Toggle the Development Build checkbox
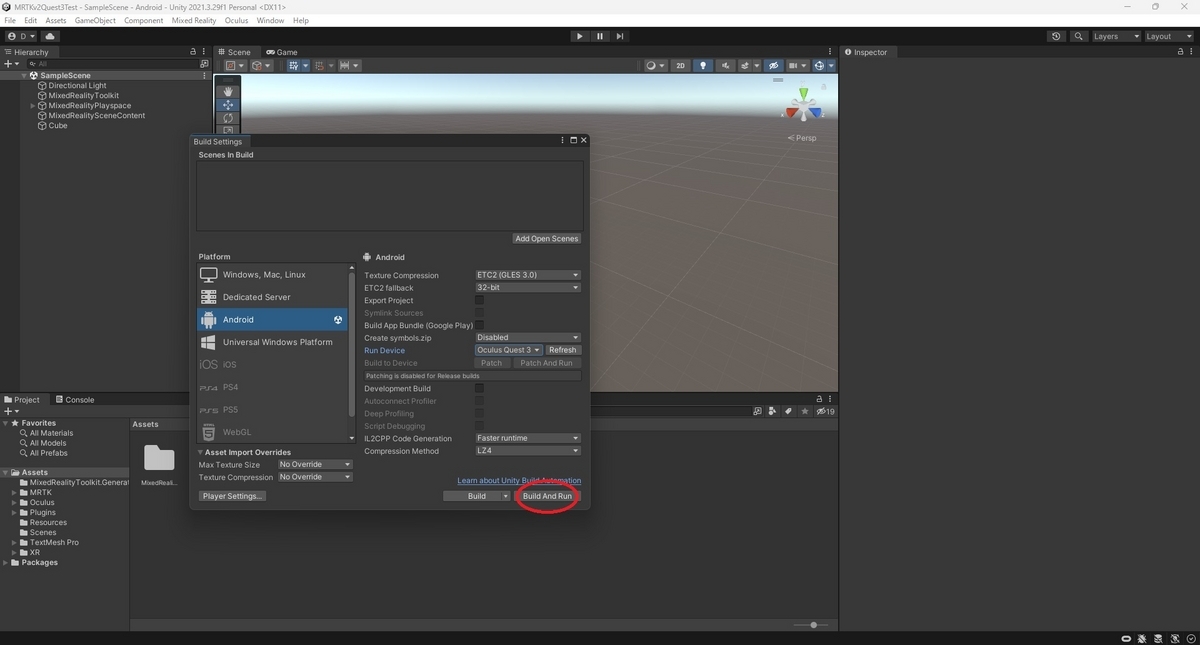 coord(479,388)
